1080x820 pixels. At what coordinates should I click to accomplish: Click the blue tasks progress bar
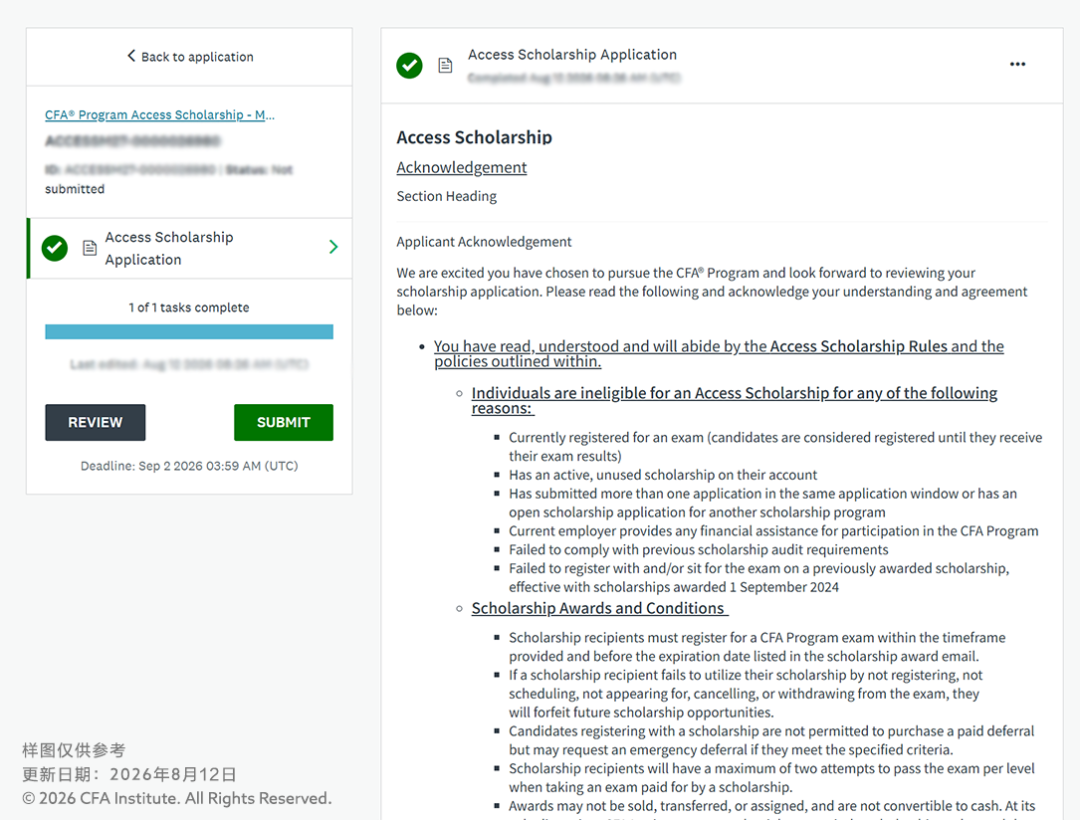pos(189,332)
